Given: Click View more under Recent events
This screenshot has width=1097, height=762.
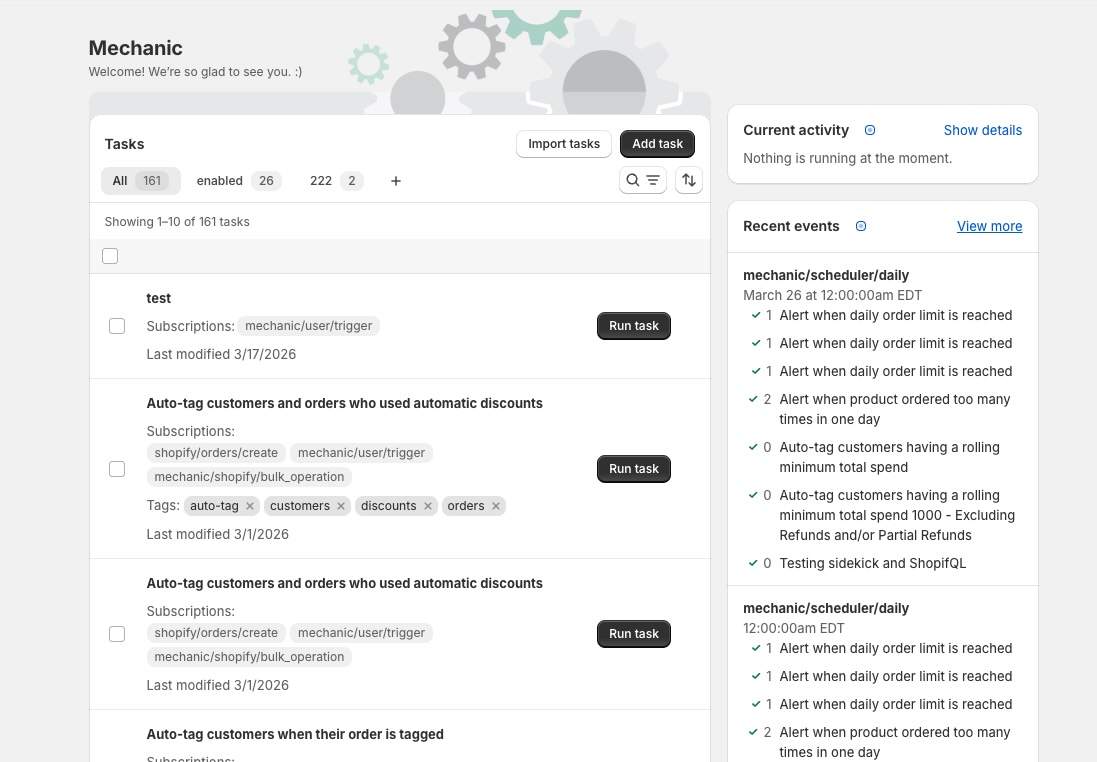Looking at the screenshot, I should click(x=989, y=226).
